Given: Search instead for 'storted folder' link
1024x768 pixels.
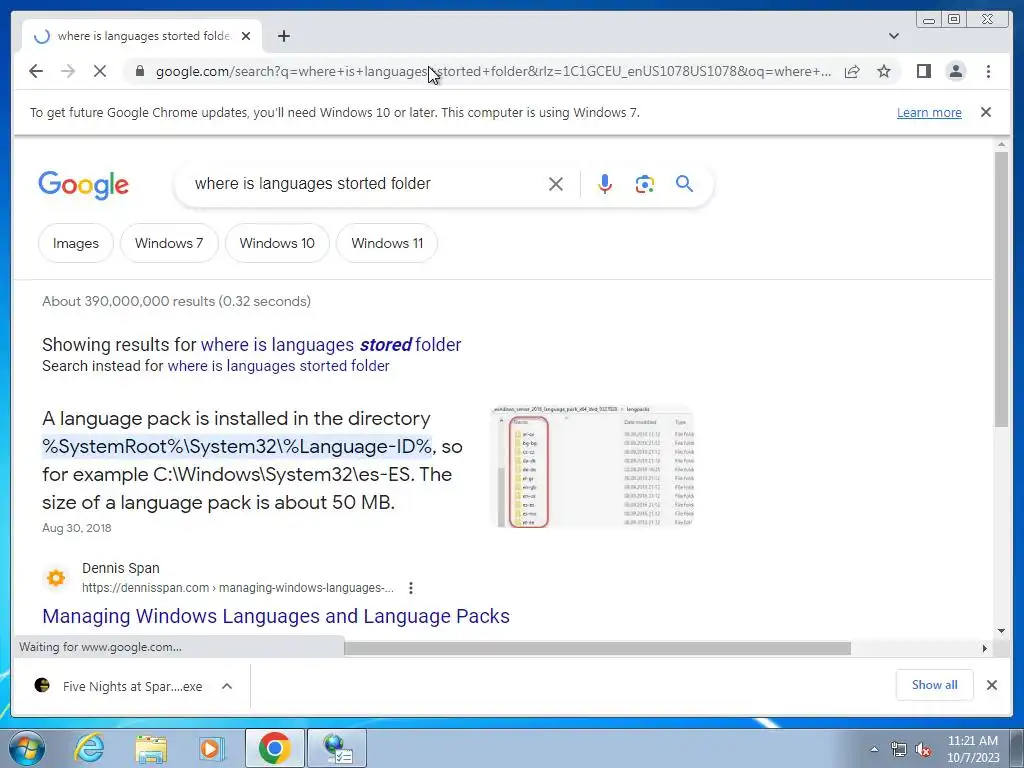Looking at the screenshot, I should [x=278, y=366].
